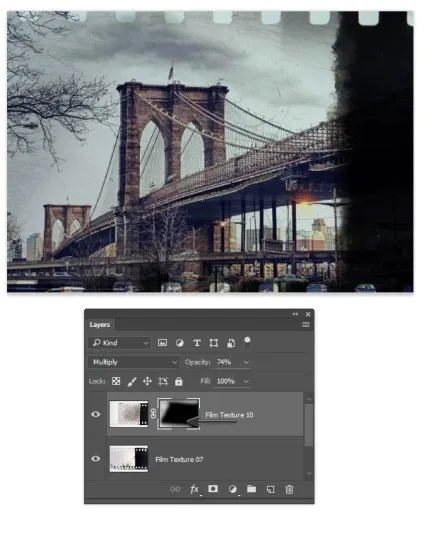
Task: Hide the Film Texture 10 layer
Action: point(95,414)
